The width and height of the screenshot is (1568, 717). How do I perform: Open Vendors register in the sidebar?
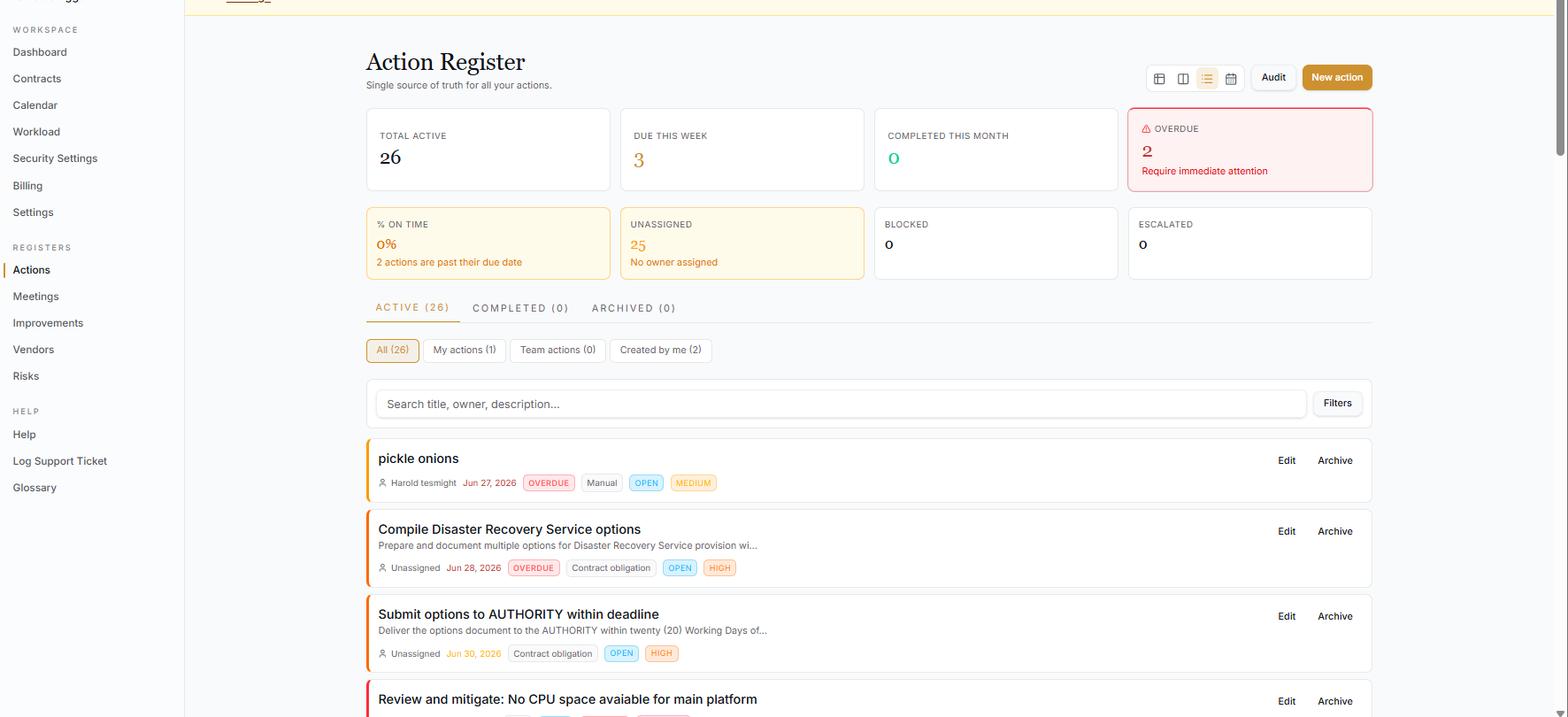(34, 350)
